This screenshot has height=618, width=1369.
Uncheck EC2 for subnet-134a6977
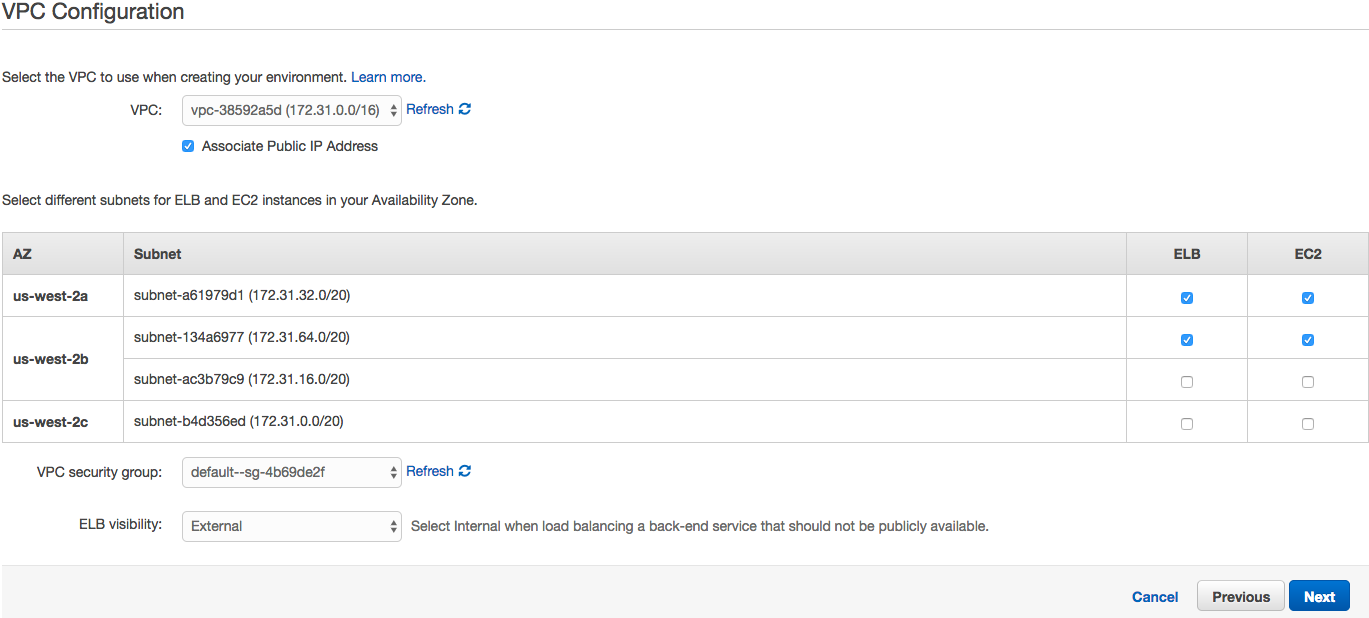[1308, 340]
